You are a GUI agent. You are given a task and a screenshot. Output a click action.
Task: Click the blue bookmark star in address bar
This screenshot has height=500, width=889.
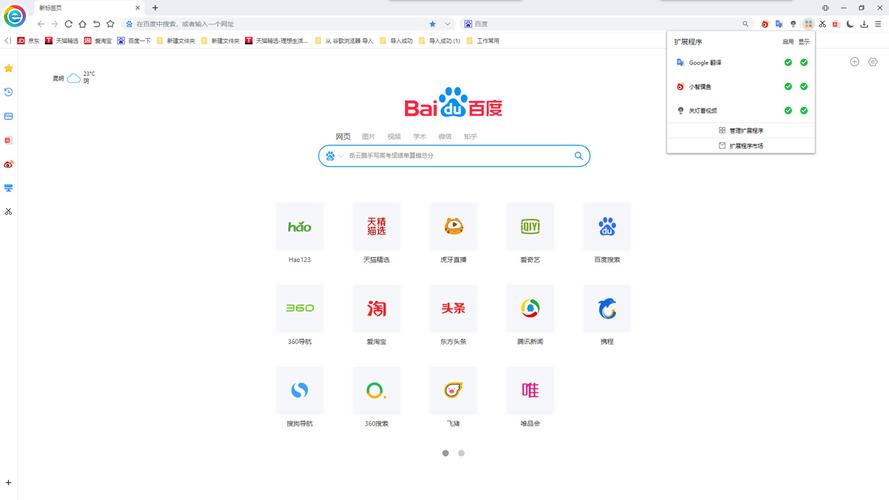[433, 24]
